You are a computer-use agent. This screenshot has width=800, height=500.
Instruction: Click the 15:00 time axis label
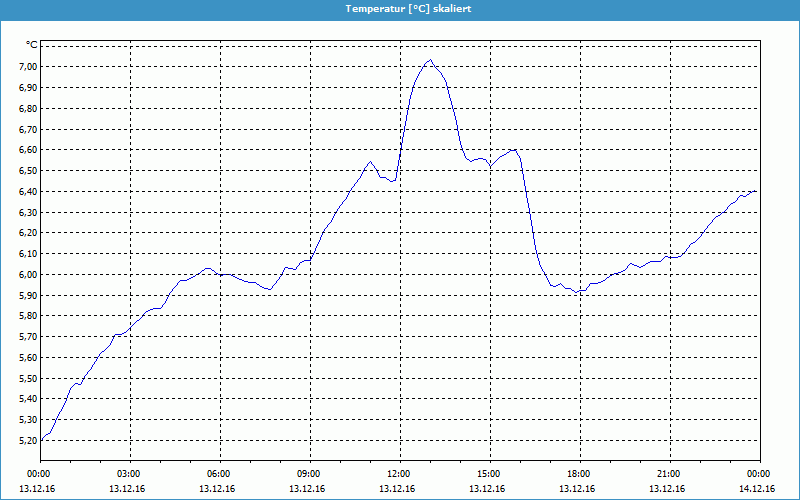coord(489,474)
